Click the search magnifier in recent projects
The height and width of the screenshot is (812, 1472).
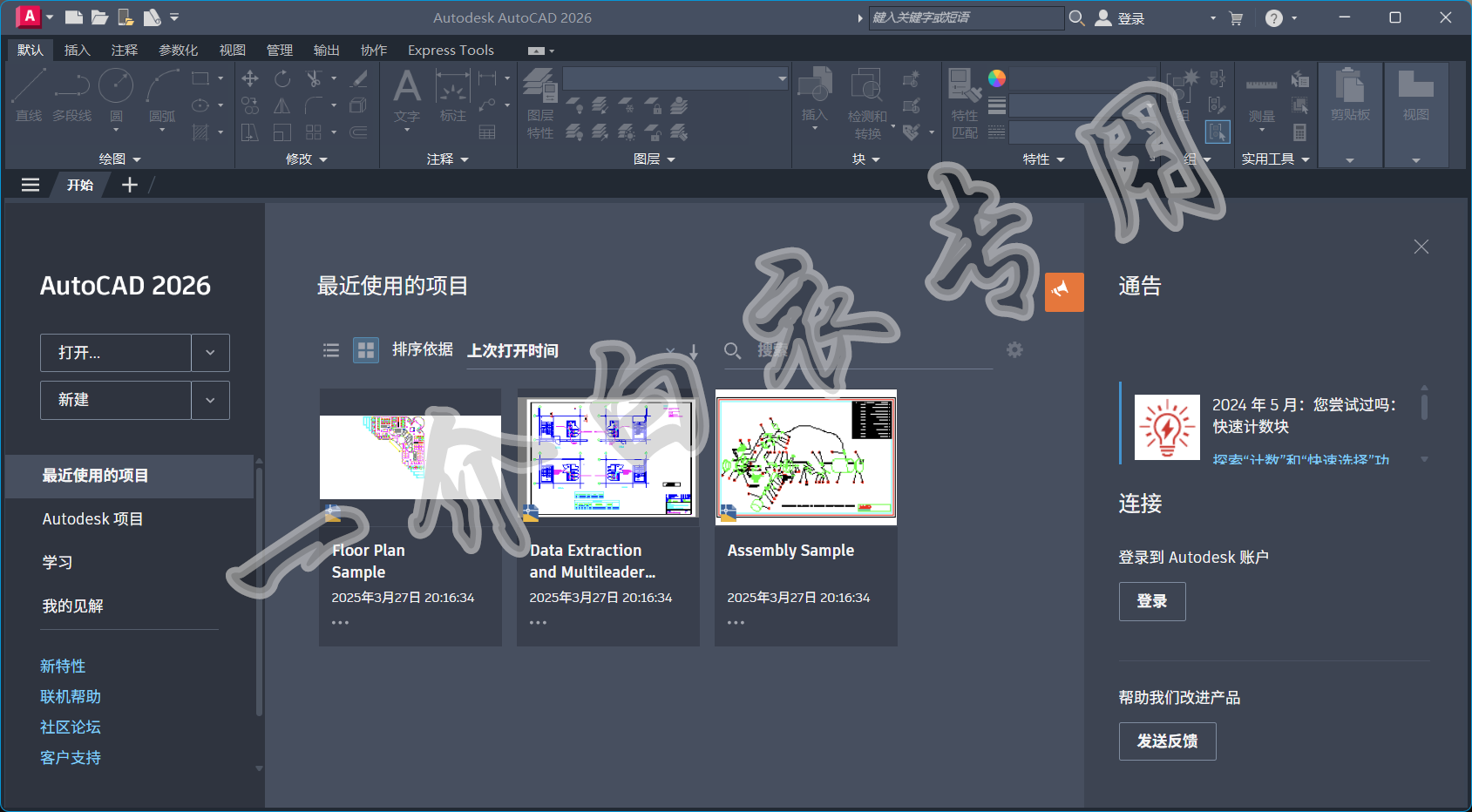[732, 350]
